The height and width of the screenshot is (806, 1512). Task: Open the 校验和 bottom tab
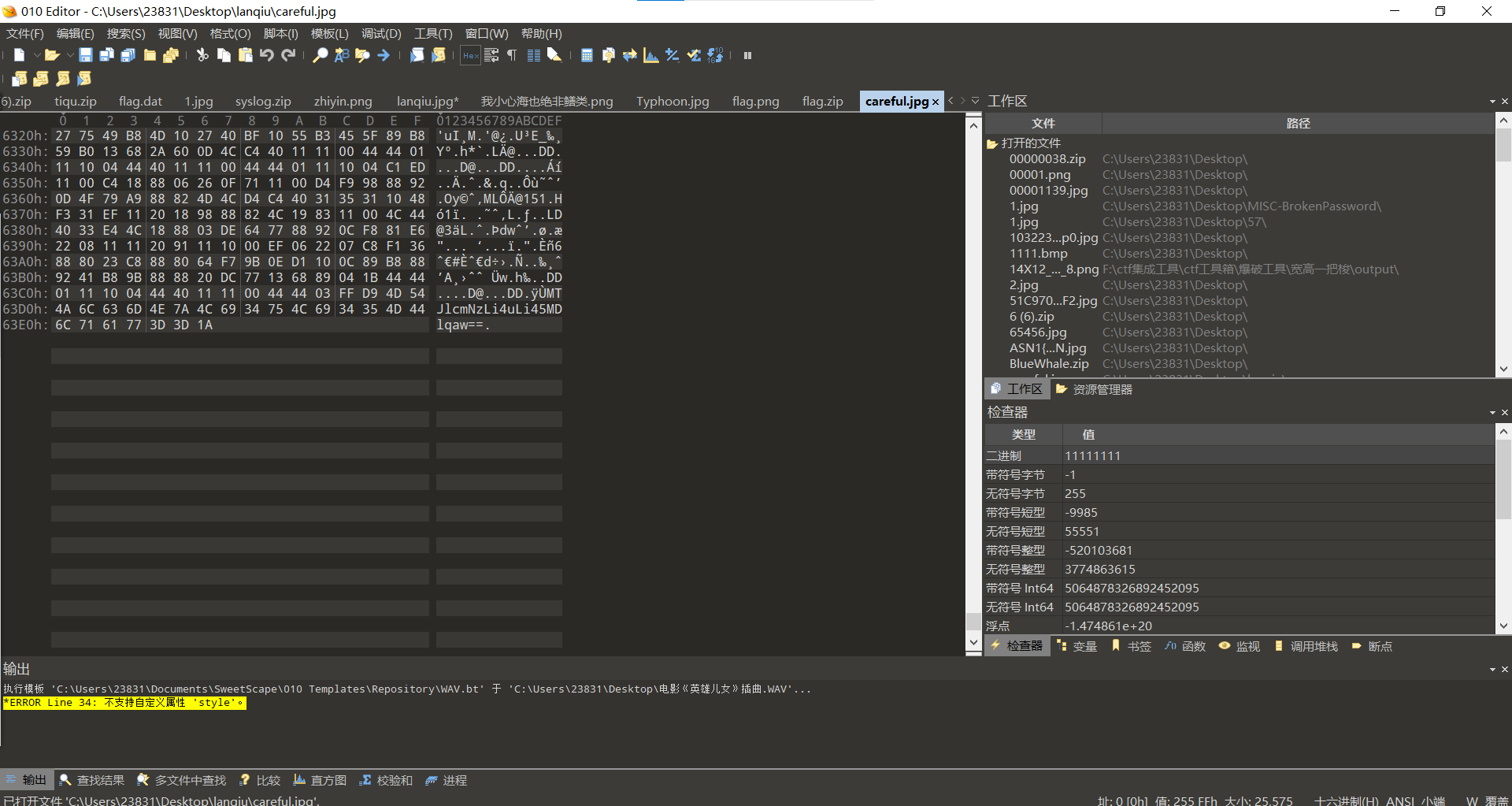point(386,780)
